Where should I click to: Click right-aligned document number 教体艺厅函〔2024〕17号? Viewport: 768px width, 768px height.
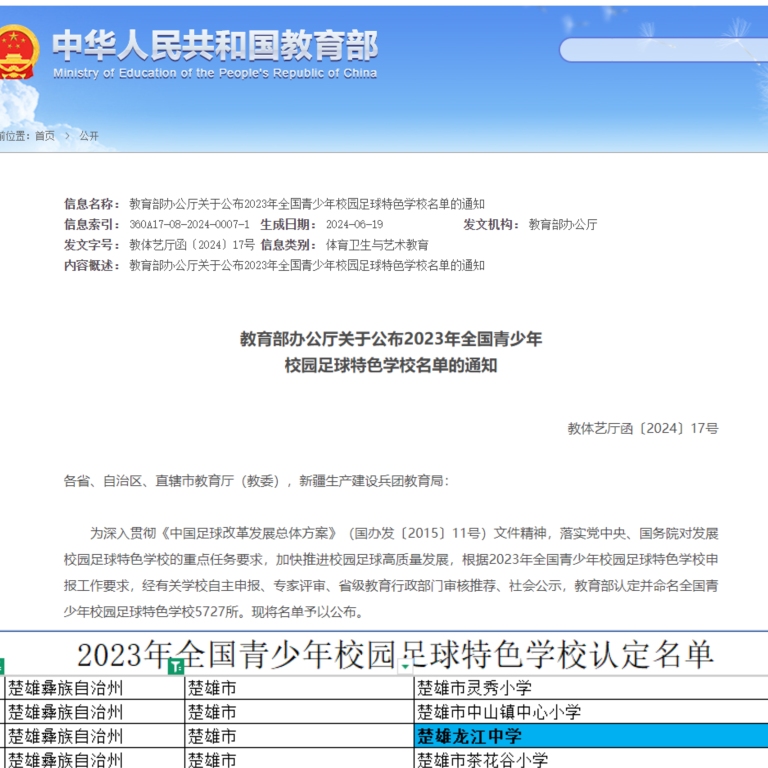[643, 429]
